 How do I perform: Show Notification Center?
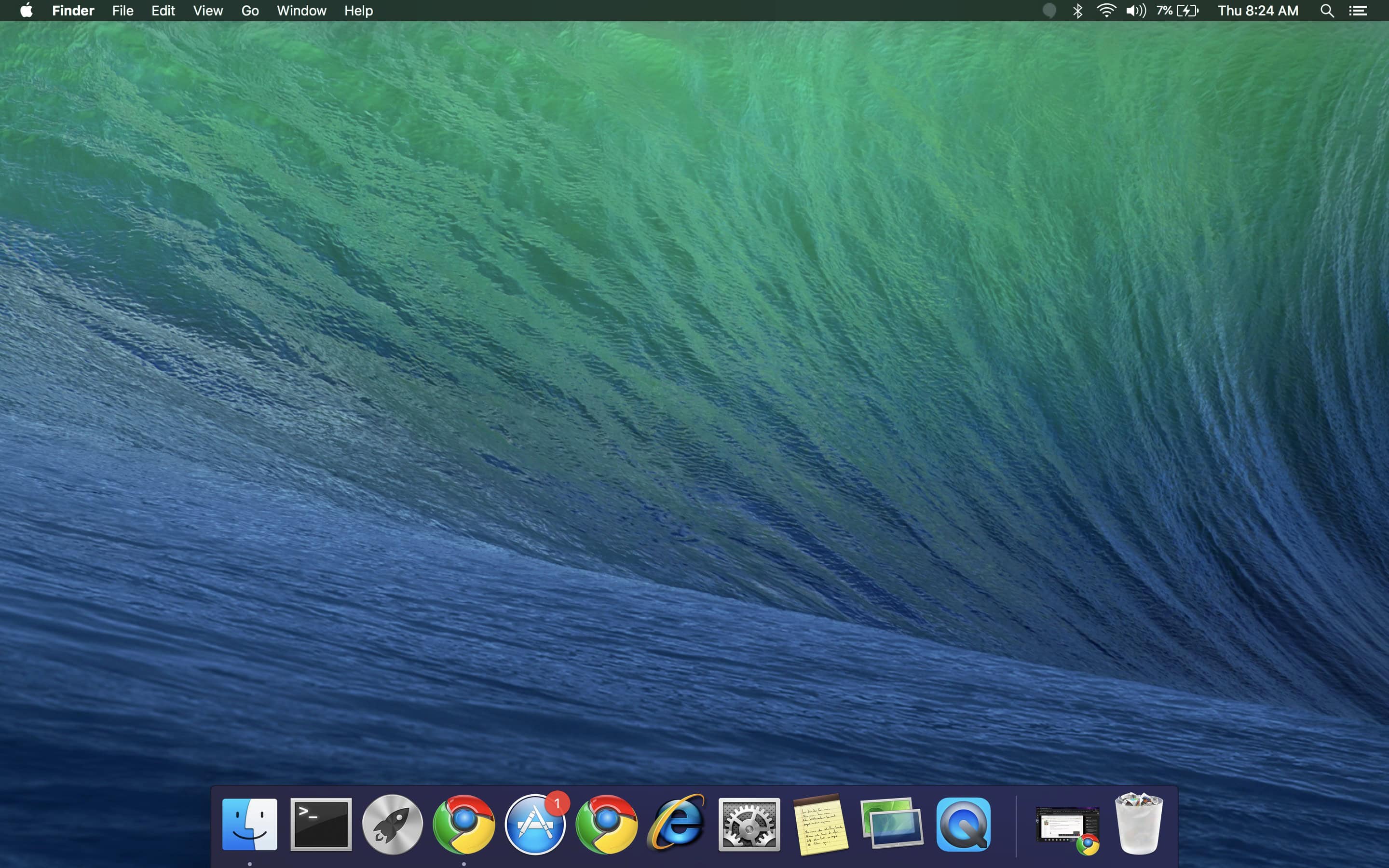pos(1359,10)
